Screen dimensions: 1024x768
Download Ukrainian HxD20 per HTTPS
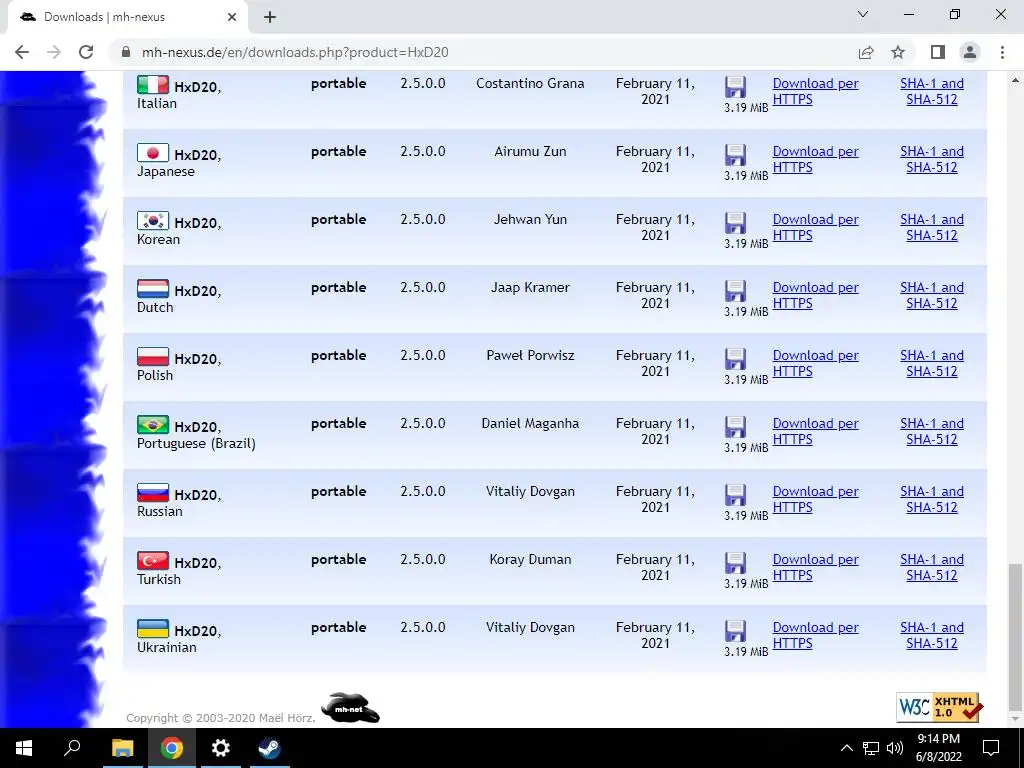(x=816, y=635)
